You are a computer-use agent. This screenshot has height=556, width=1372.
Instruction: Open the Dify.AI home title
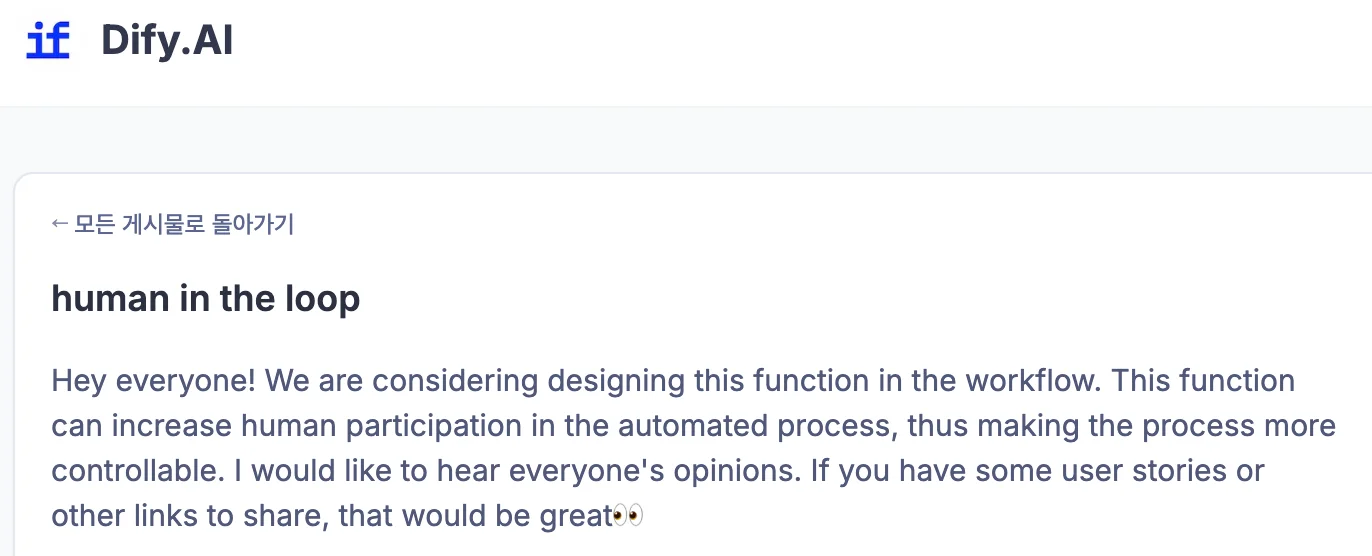(x=167, y=41)
